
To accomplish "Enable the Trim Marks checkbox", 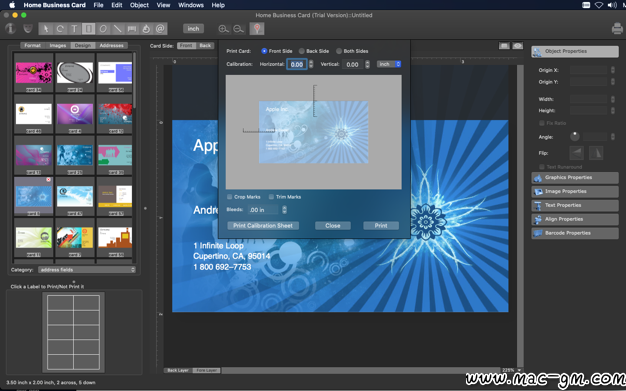I will click(271, 197).
